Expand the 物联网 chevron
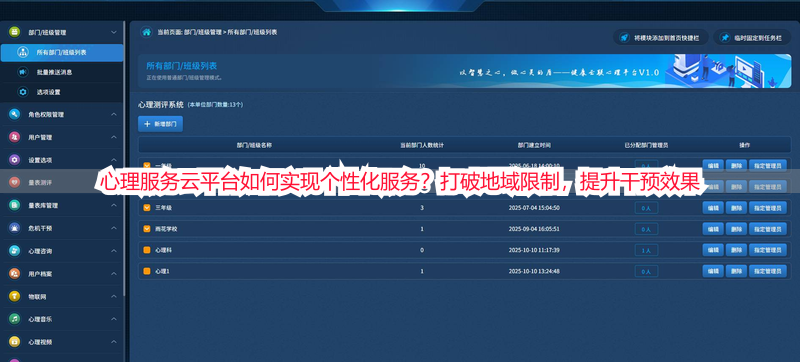This screenshot has height=362, width=800. click(114, 296)
